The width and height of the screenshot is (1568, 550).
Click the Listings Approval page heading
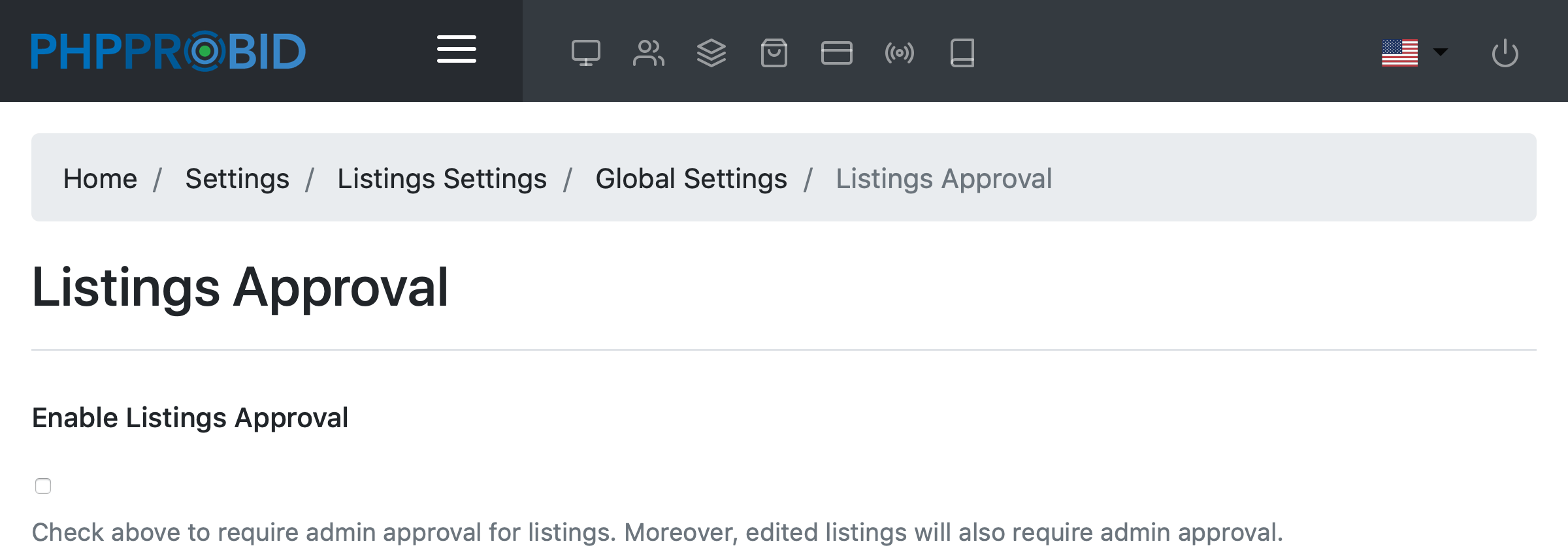[240, 287]
